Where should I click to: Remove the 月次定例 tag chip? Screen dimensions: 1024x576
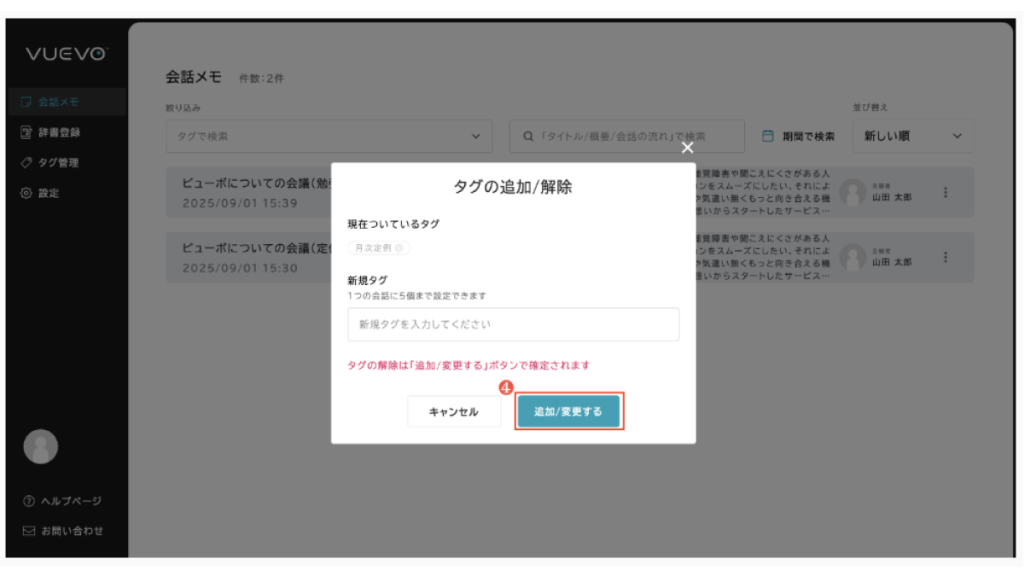[x=399, y=248]
